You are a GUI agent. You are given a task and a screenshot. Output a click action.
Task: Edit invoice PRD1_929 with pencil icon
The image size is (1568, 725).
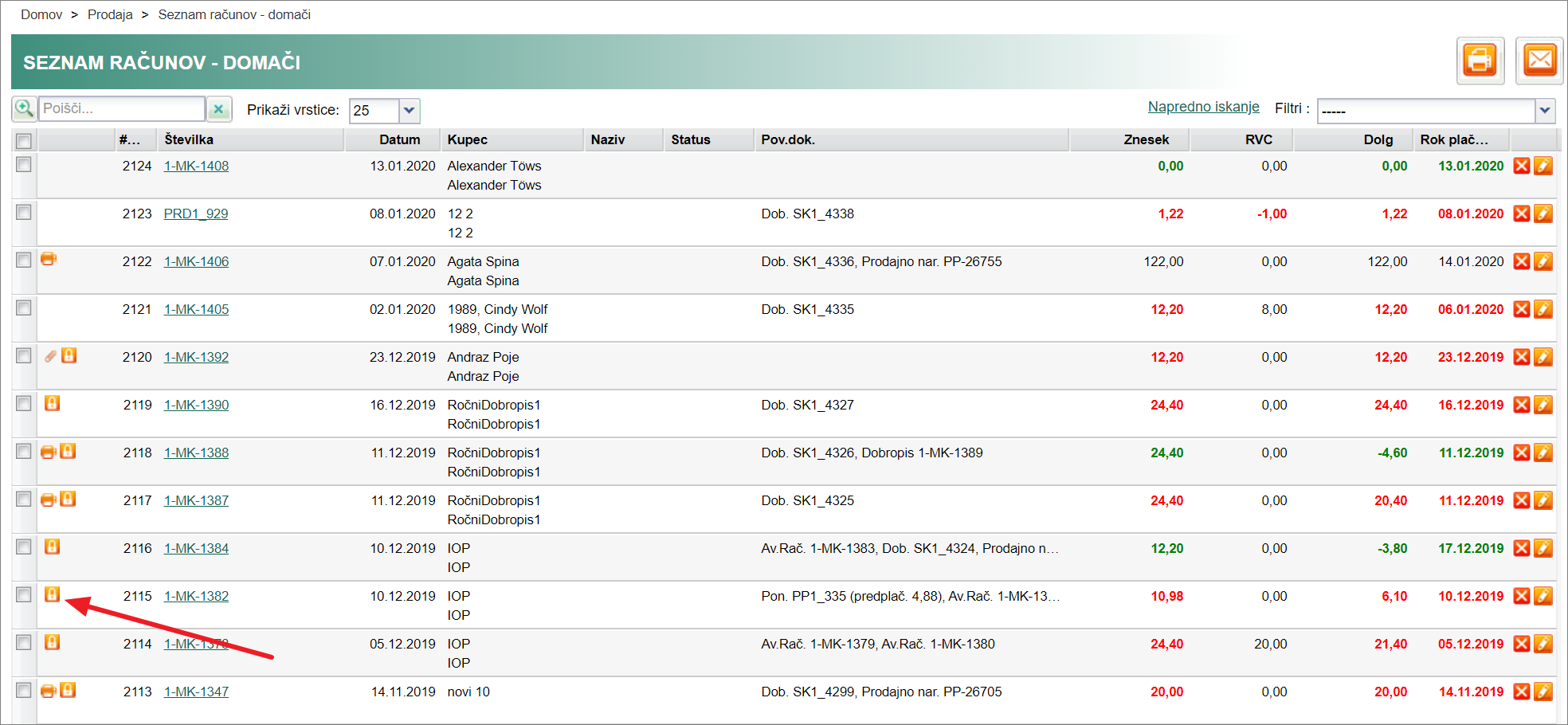[1543, 214]
